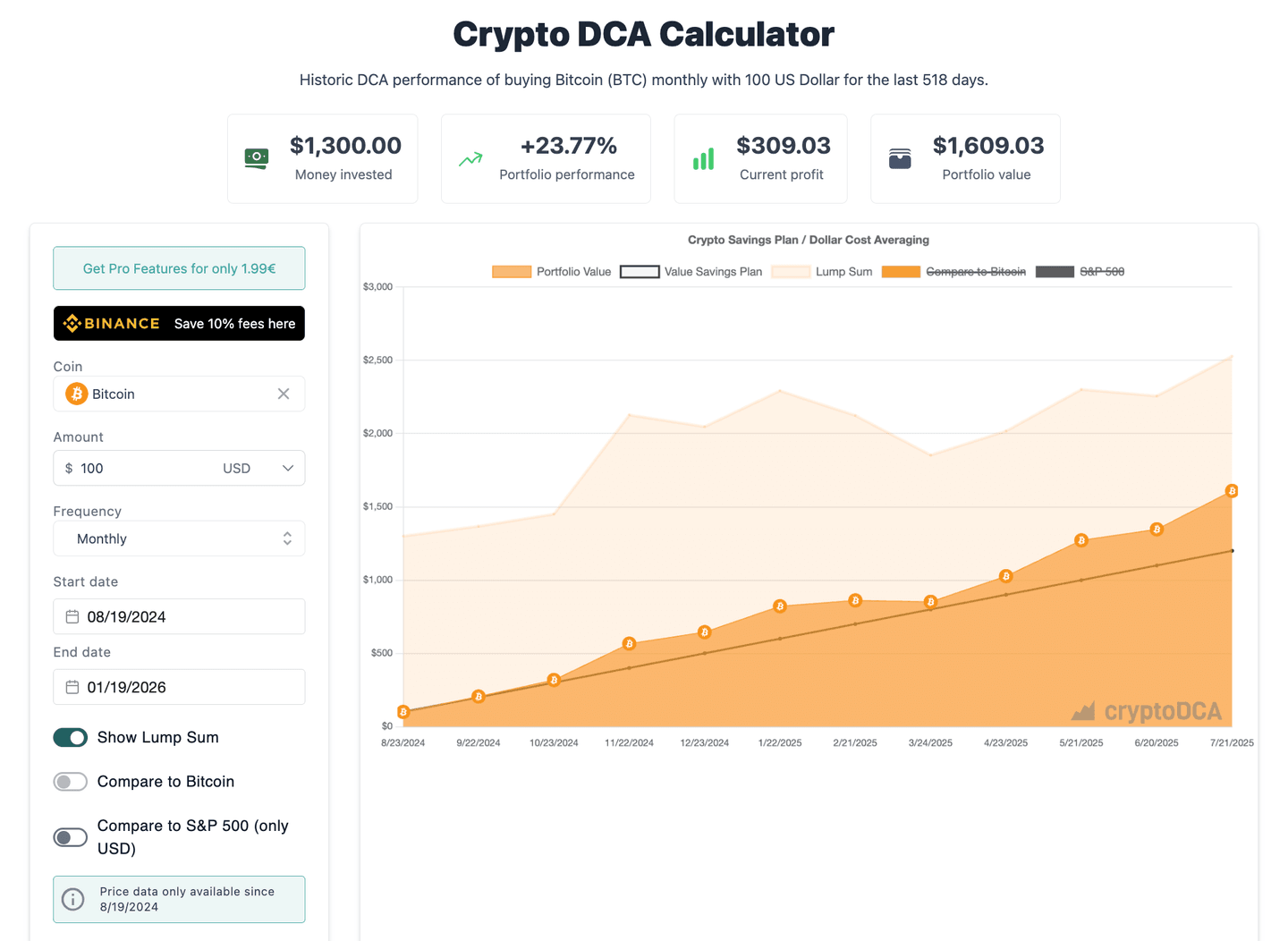
Task: Clear the selected Bitcoin coin with the X
Action: tap(284, 394)
